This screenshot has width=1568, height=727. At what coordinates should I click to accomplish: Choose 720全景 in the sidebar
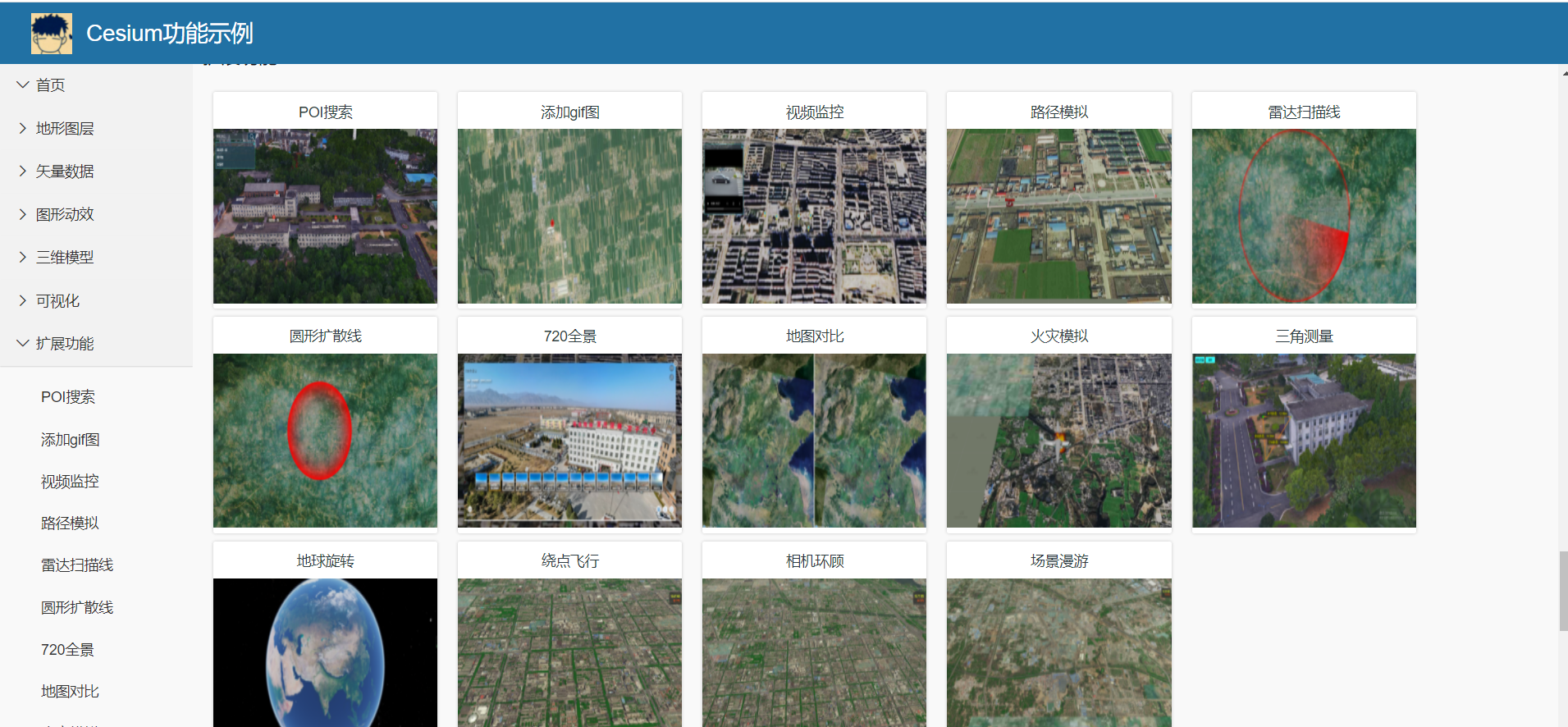67,650
